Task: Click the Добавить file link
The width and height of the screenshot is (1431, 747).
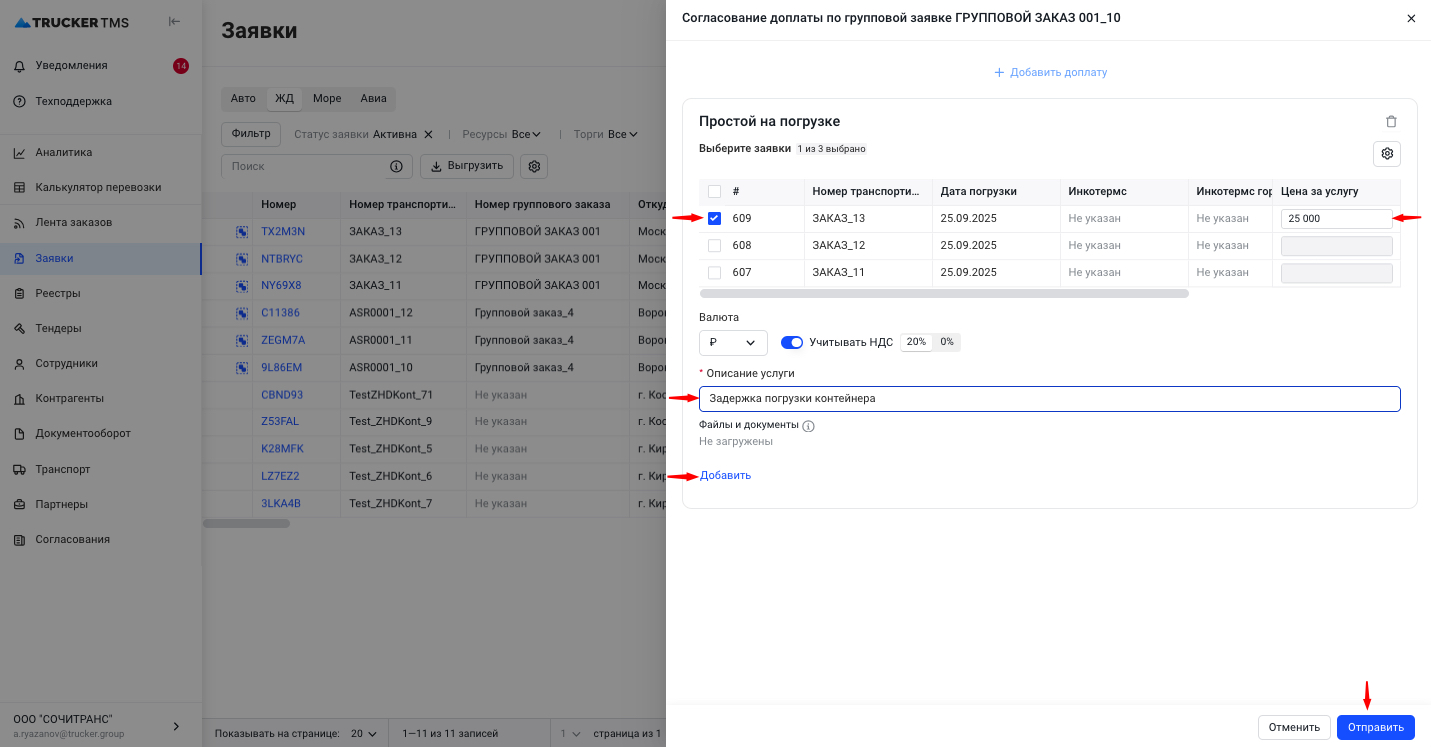Action: coord(726,476)
